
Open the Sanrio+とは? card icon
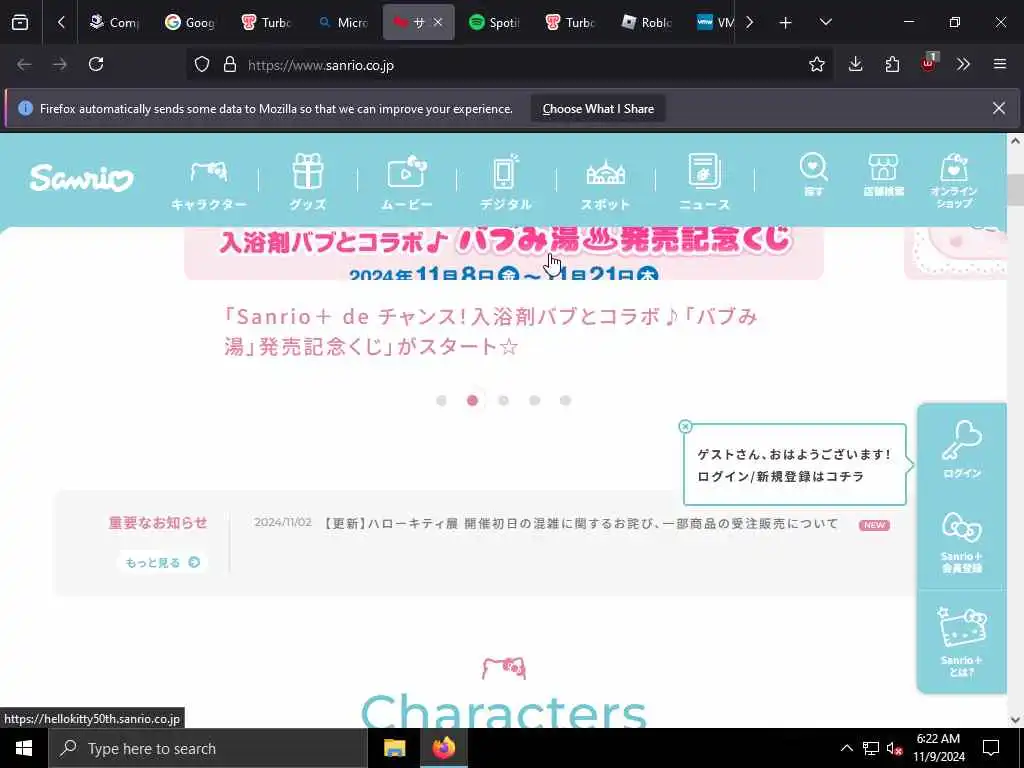[962, 641]
